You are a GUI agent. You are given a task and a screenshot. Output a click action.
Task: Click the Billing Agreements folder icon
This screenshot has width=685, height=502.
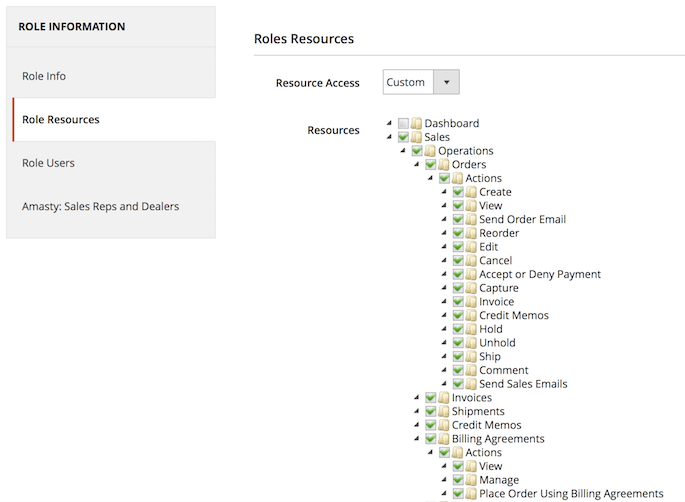(x=444, y=439)
